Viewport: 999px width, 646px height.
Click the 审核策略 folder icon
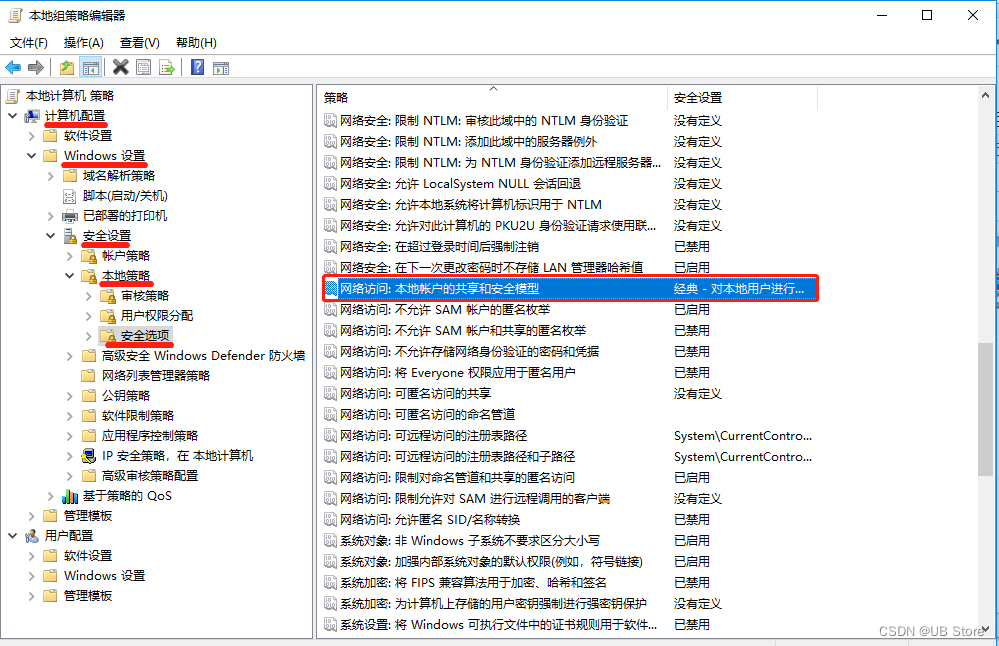(x=108, y=296)
